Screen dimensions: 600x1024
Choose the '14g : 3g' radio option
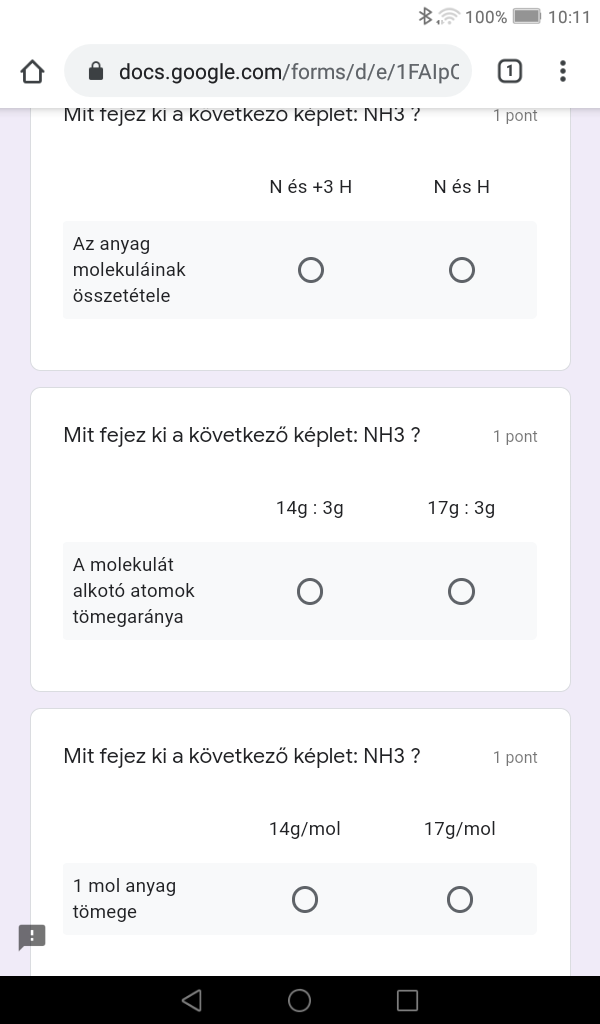[x=310, y=592]
